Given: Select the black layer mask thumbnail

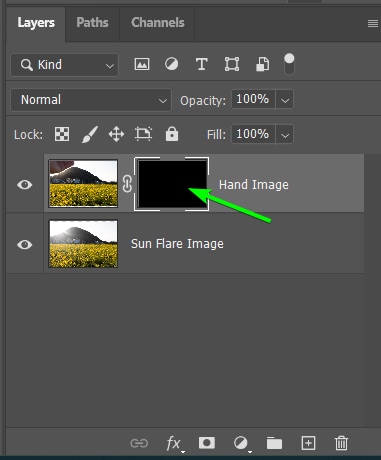Looking at the screenshot, I should [172, 184].
